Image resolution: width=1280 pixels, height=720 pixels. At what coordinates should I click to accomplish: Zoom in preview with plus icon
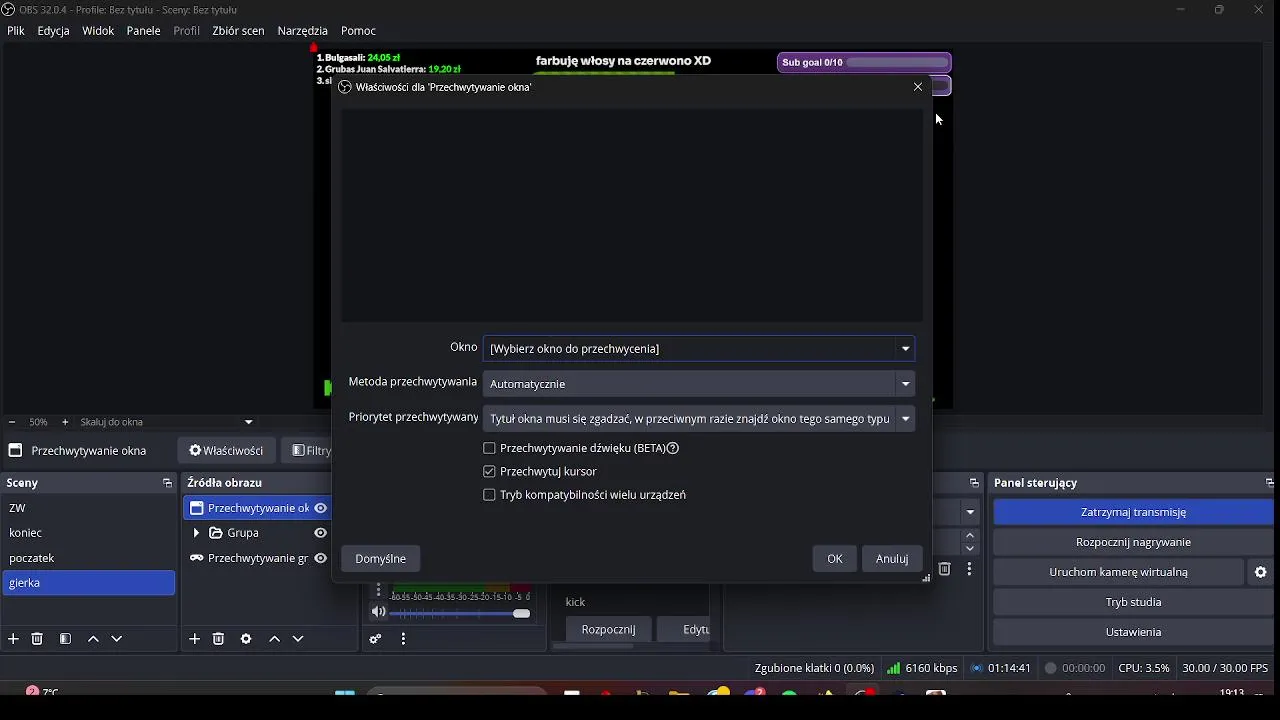pos(65,422)
